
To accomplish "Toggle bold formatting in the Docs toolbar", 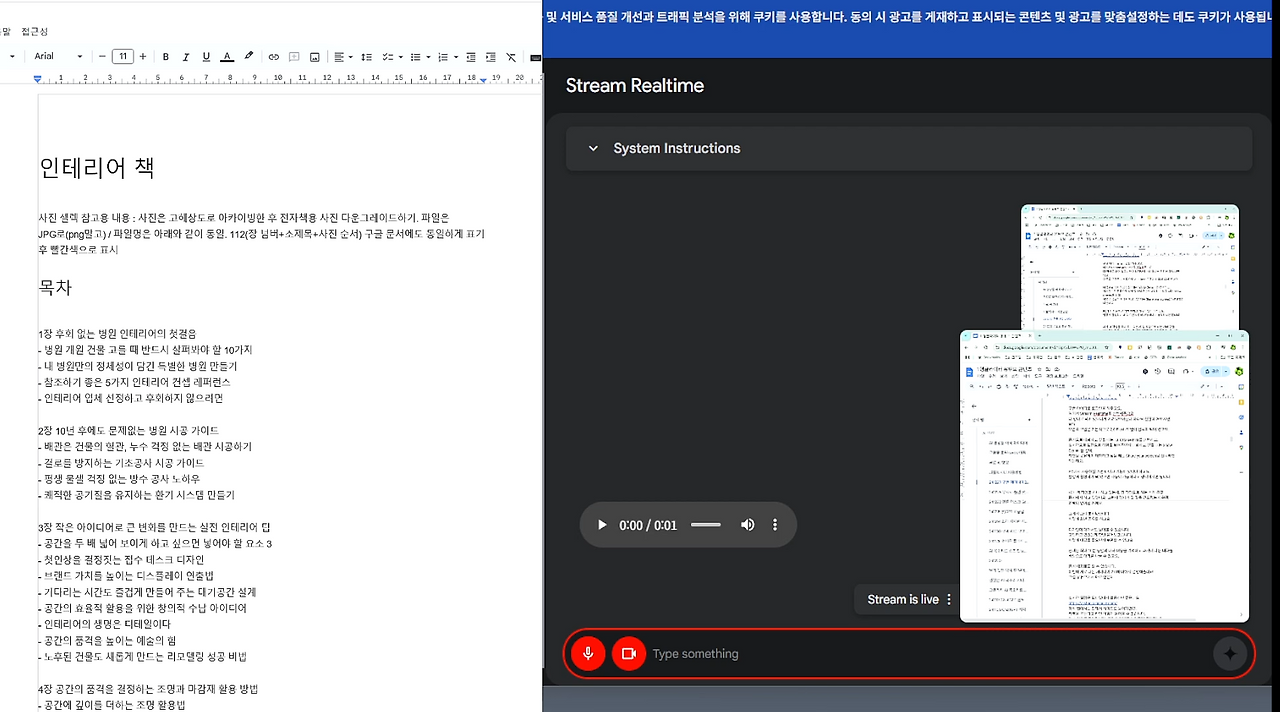I will point(166,57).
